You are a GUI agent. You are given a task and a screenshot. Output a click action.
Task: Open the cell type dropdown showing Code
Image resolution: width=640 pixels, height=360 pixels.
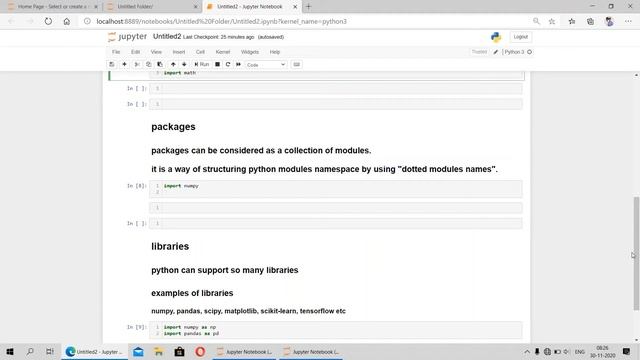pos(266,64)
